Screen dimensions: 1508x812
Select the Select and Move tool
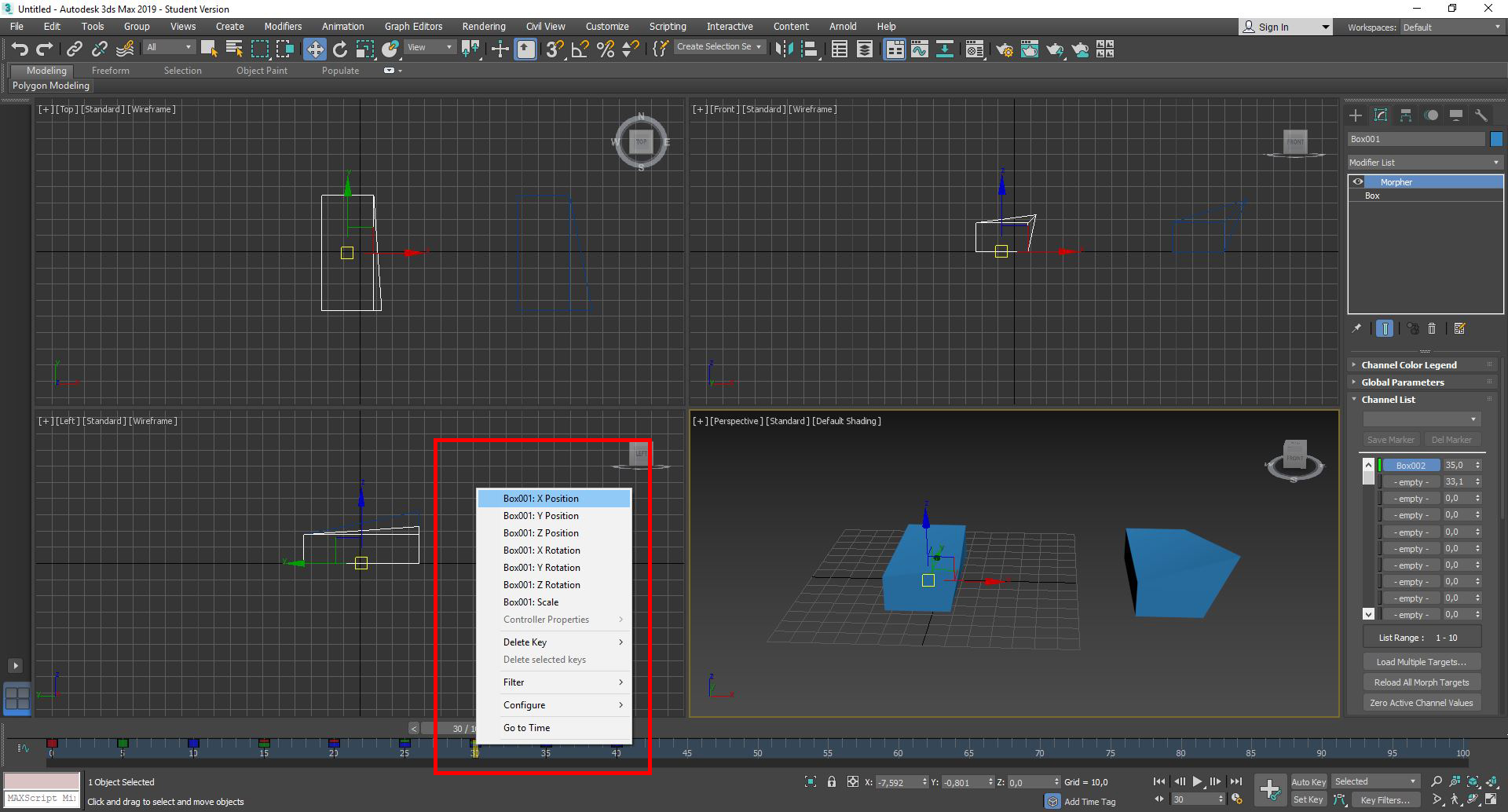pyautogui.click(x=315, y=49)
